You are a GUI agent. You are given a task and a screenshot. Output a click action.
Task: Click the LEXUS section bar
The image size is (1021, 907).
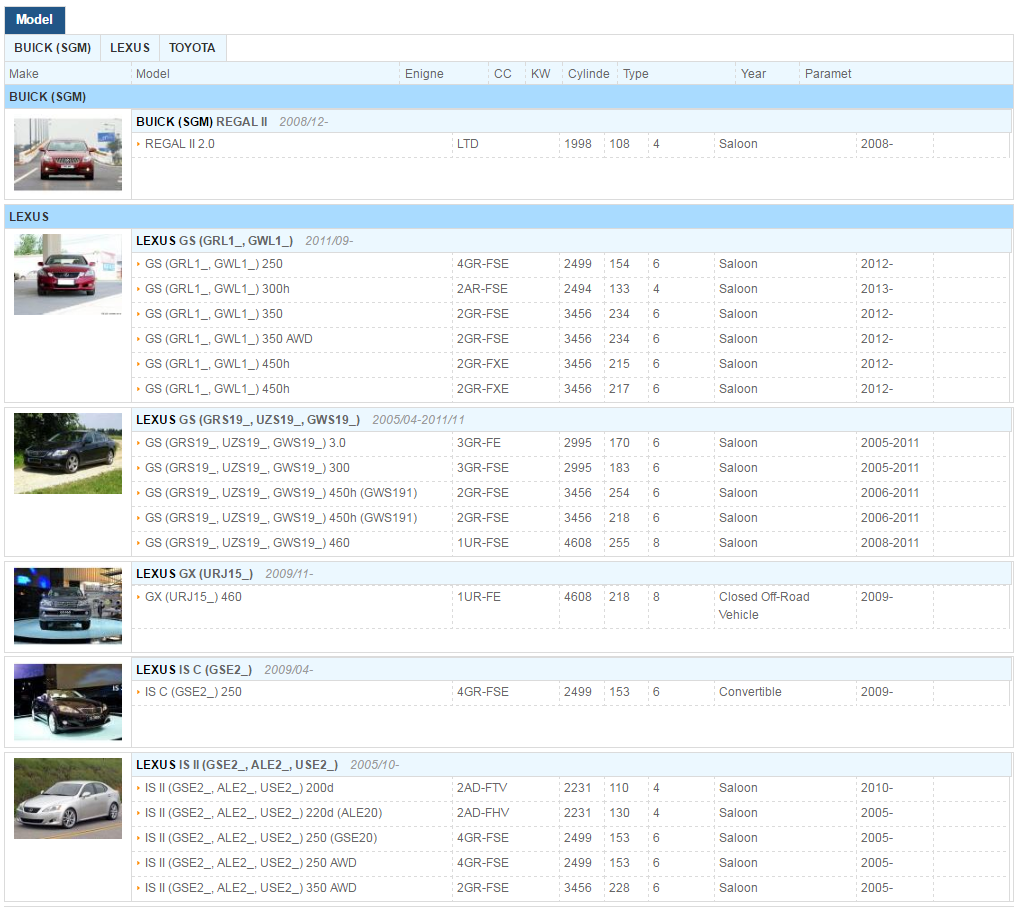(509, 216)
